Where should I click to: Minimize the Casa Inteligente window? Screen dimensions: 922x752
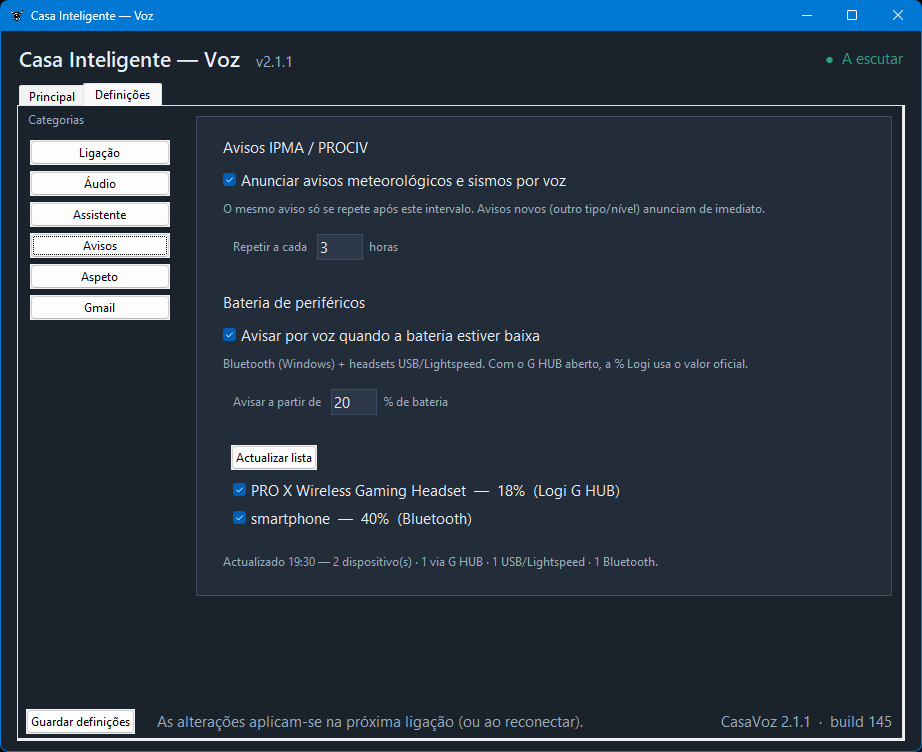(x=807, y=15)
